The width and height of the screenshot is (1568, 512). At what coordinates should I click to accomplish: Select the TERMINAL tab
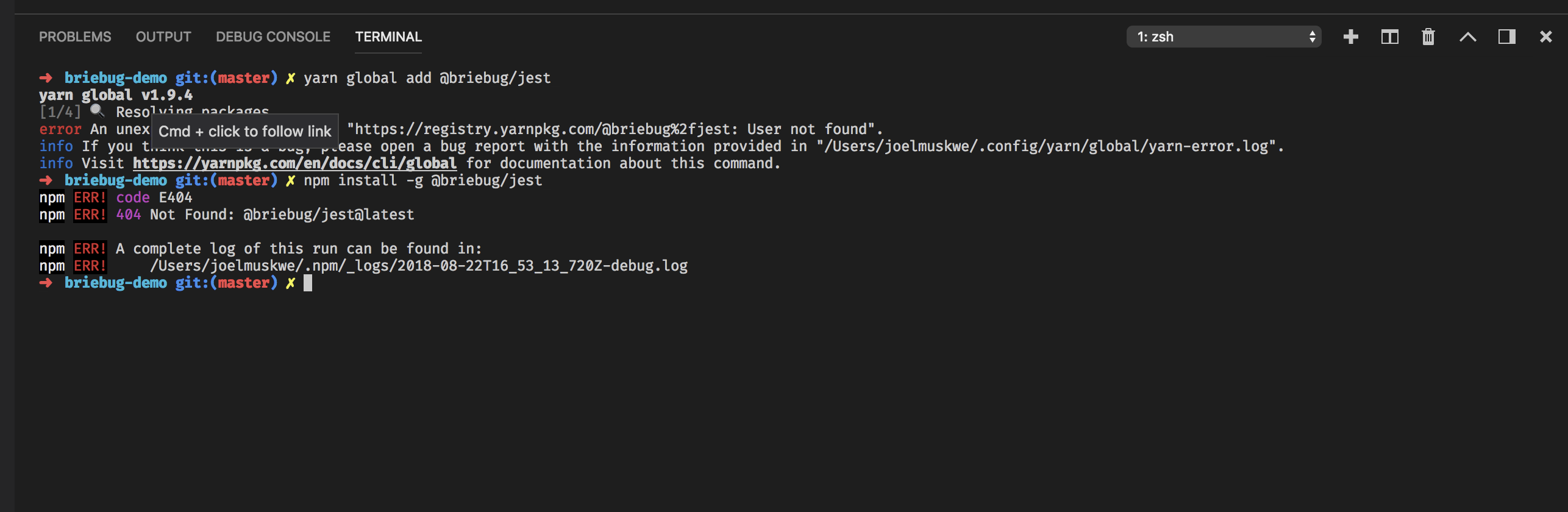click(388, 37)
